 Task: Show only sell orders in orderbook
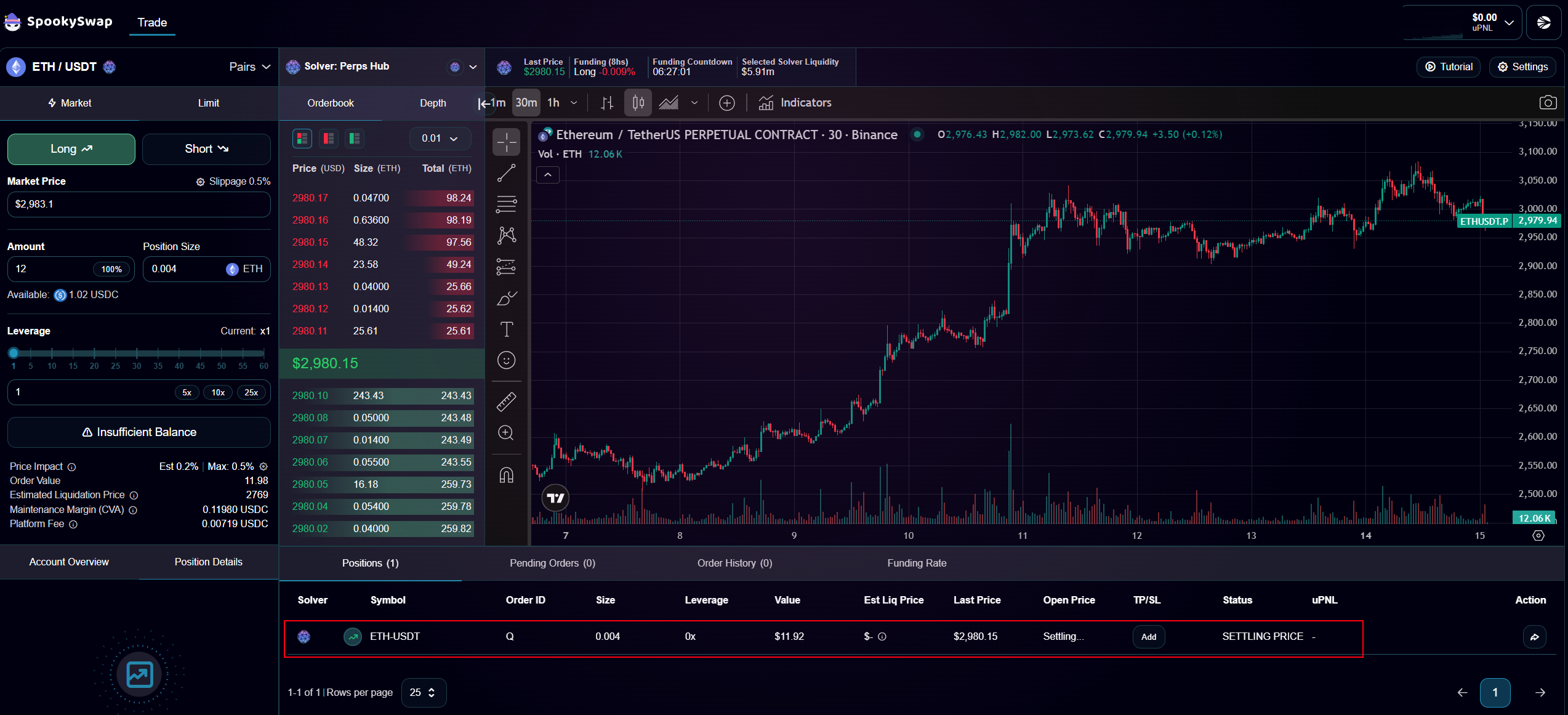click(328, 139)
